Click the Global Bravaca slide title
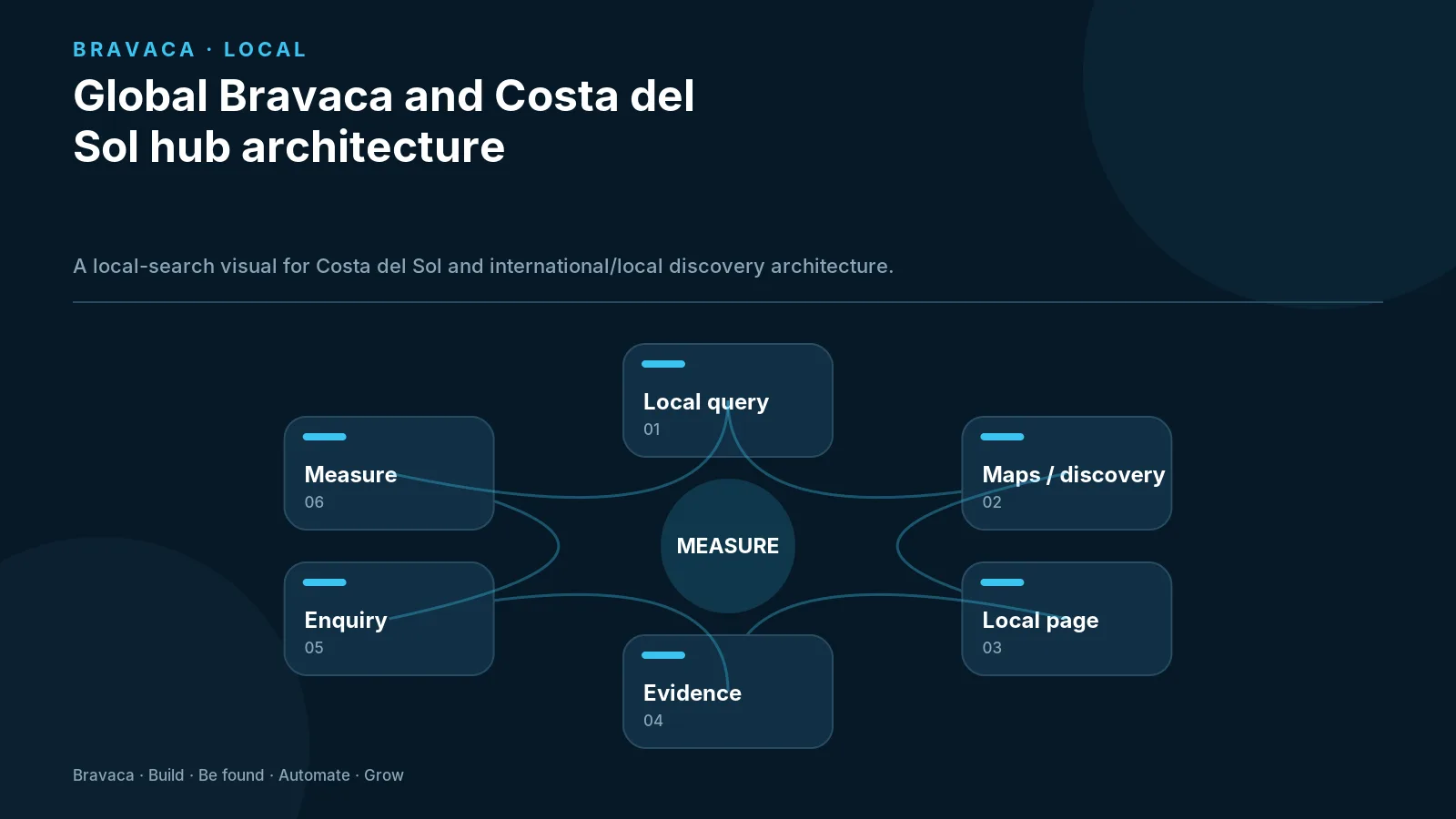Screen dimensions: 1456x819 coord(384,121)
